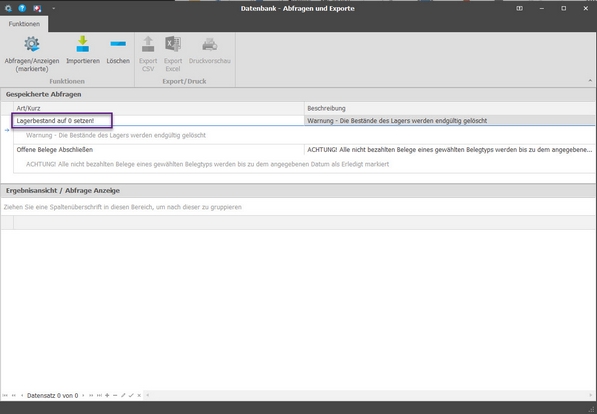
Task: Switch to the Funktionen ribbon tab
Action: 24,24
